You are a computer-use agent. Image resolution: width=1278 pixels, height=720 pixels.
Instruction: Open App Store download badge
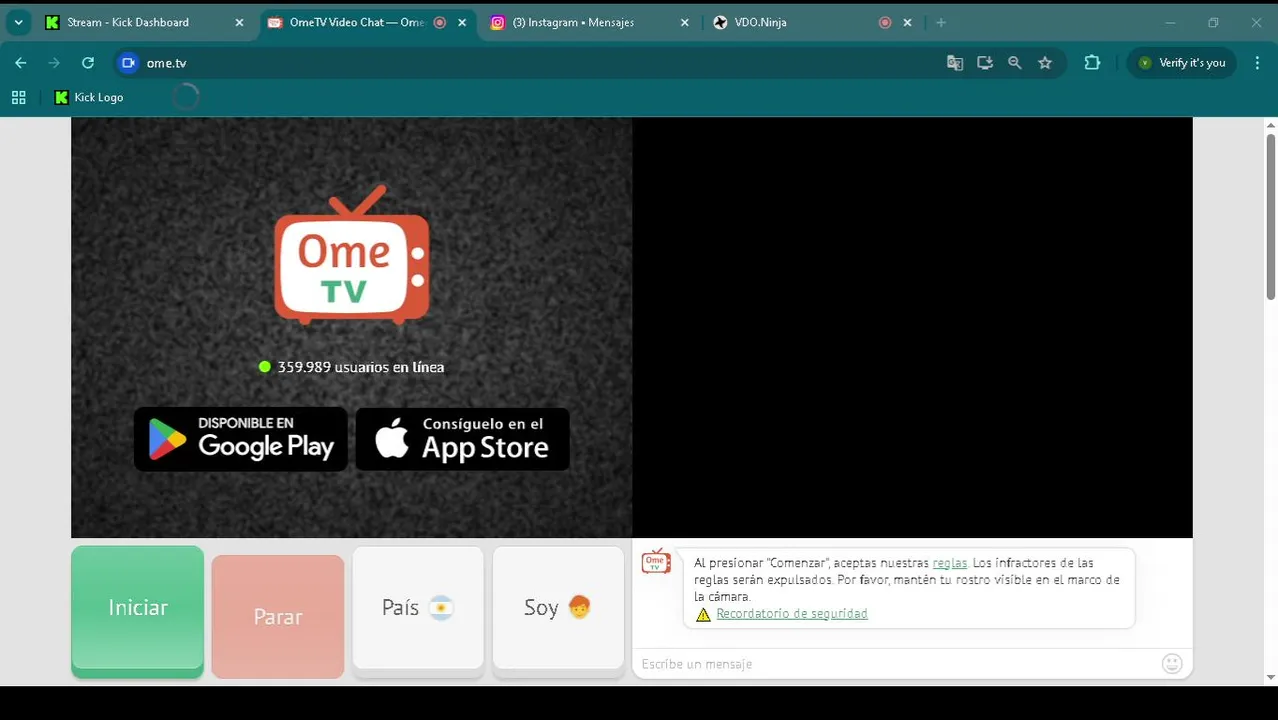(x=463, y=438)
